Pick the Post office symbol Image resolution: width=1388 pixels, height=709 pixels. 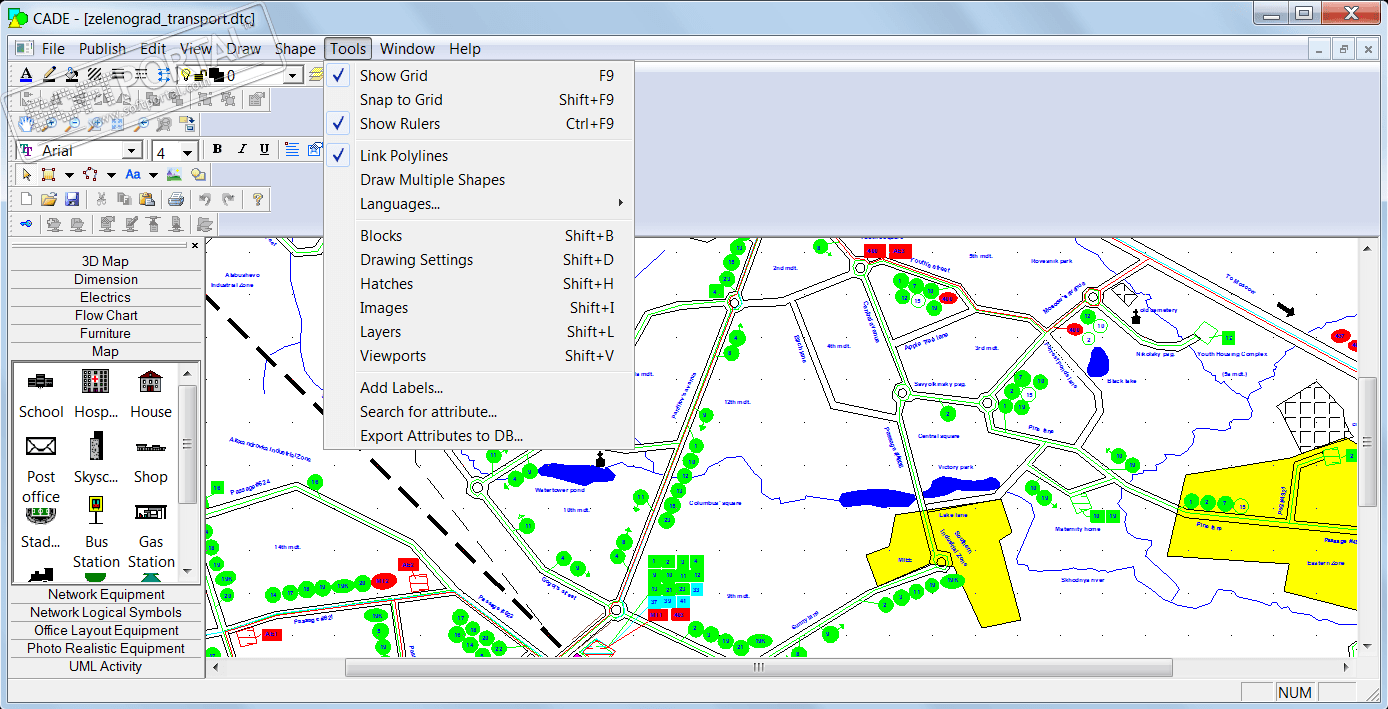coord(41,468)
